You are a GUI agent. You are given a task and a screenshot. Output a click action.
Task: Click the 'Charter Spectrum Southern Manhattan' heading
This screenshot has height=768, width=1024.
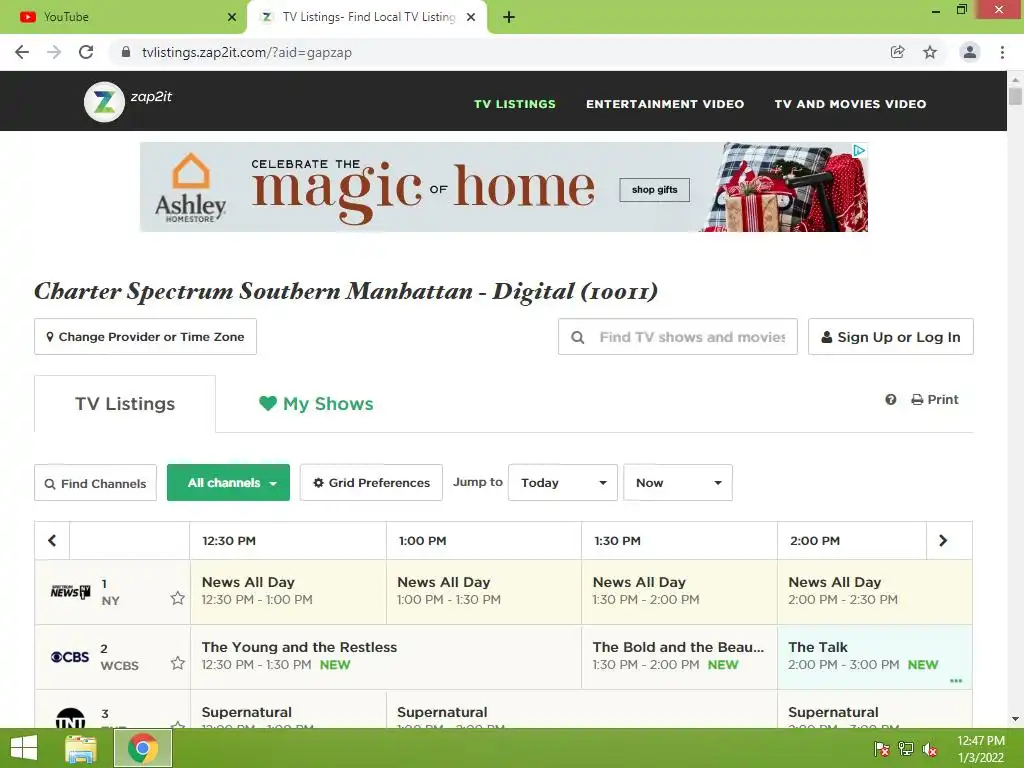(345, 291)
